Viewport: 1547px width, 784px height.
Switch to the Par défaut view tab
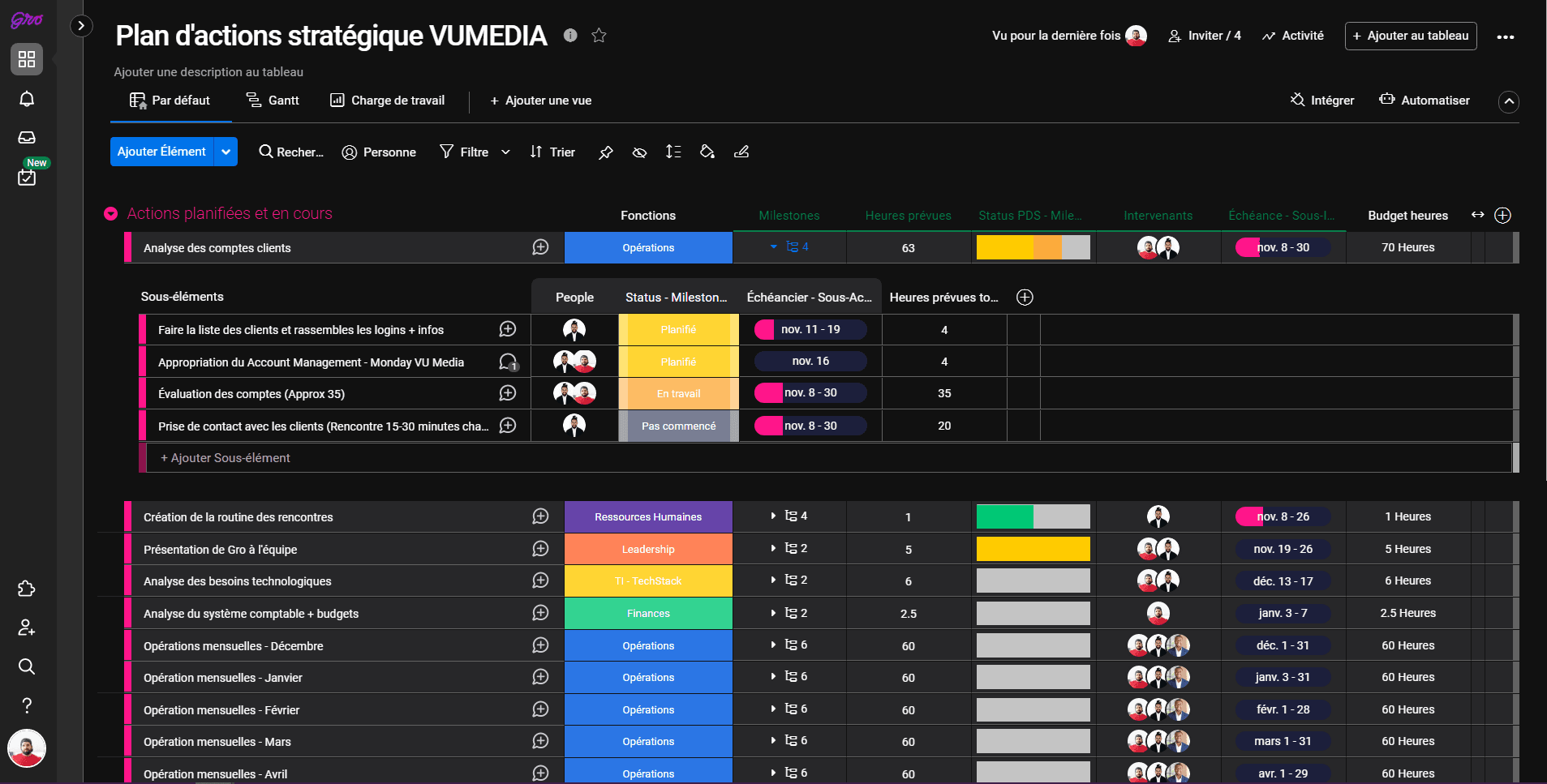coord(170,101)
